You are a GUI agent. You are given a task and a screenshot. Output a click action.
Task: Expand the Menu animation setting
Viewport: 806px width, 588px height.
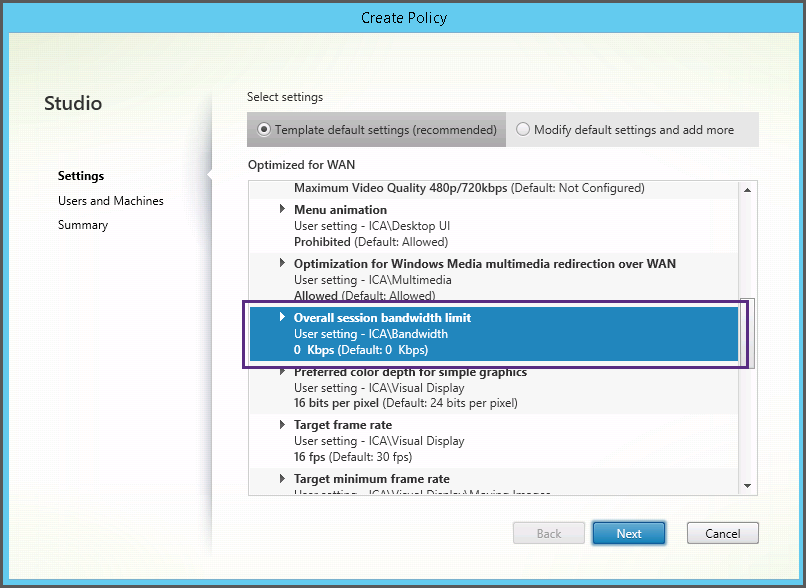(x=282, y=209)
